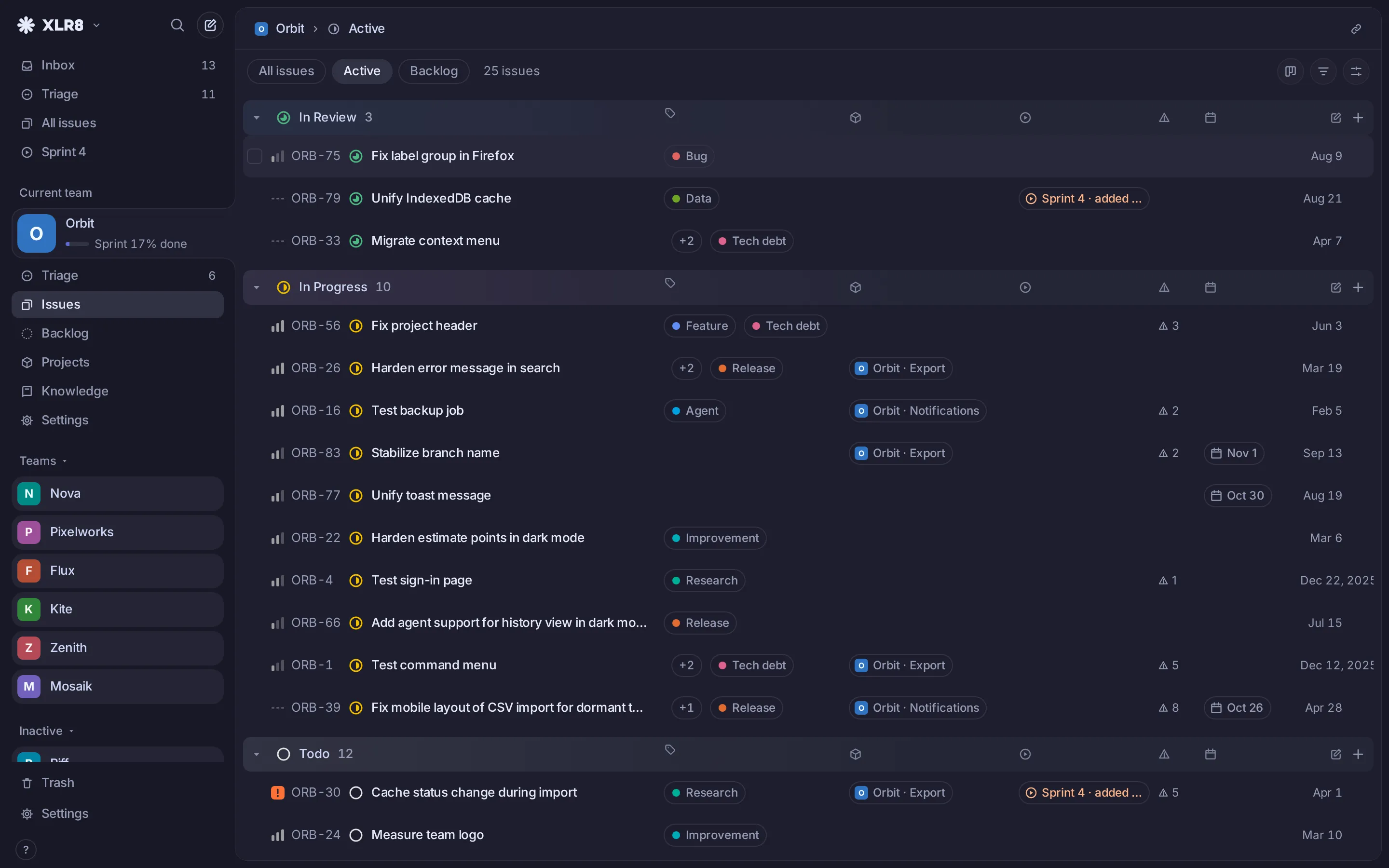Toggle status icon of ORB-79
Screen dimensions: 1389x868
(356, 199)
